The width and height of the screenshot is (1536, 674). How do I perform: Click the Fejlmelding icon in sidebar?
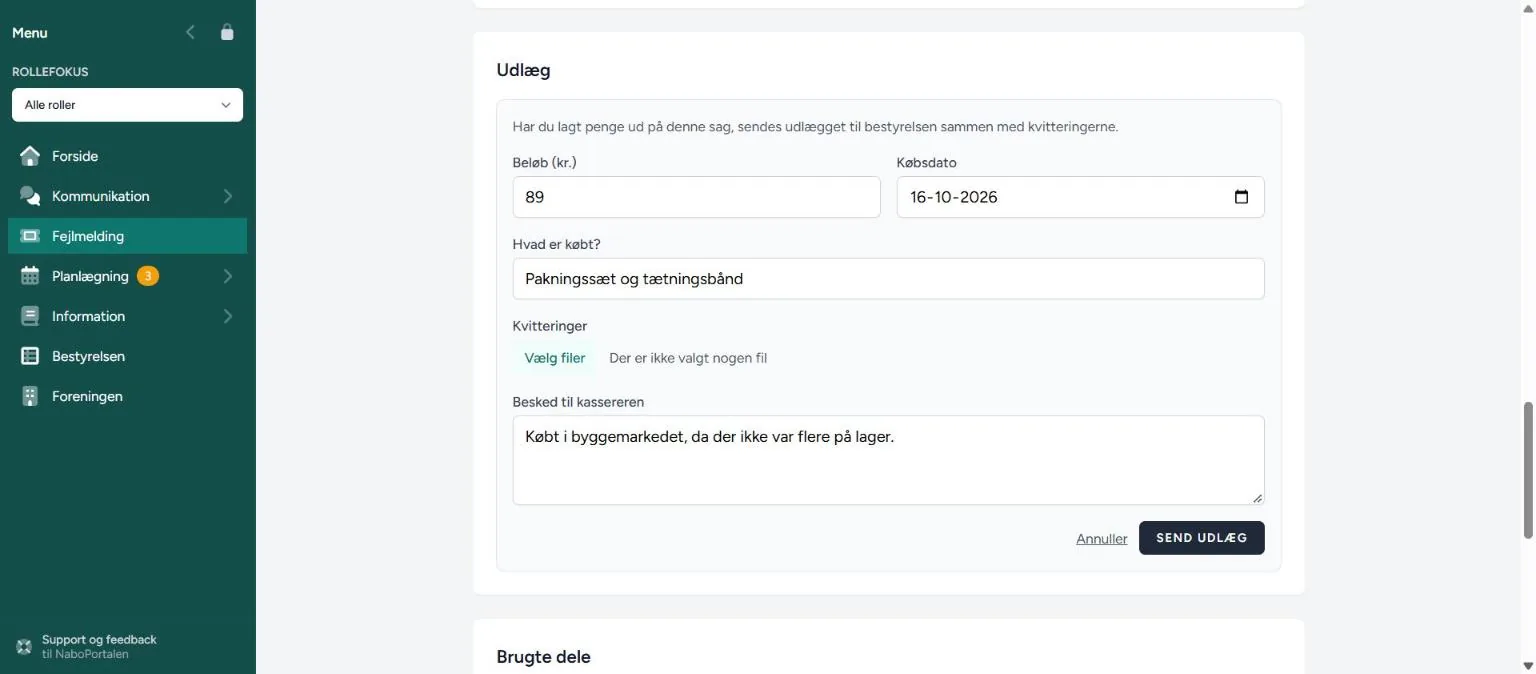pos(30,236)
